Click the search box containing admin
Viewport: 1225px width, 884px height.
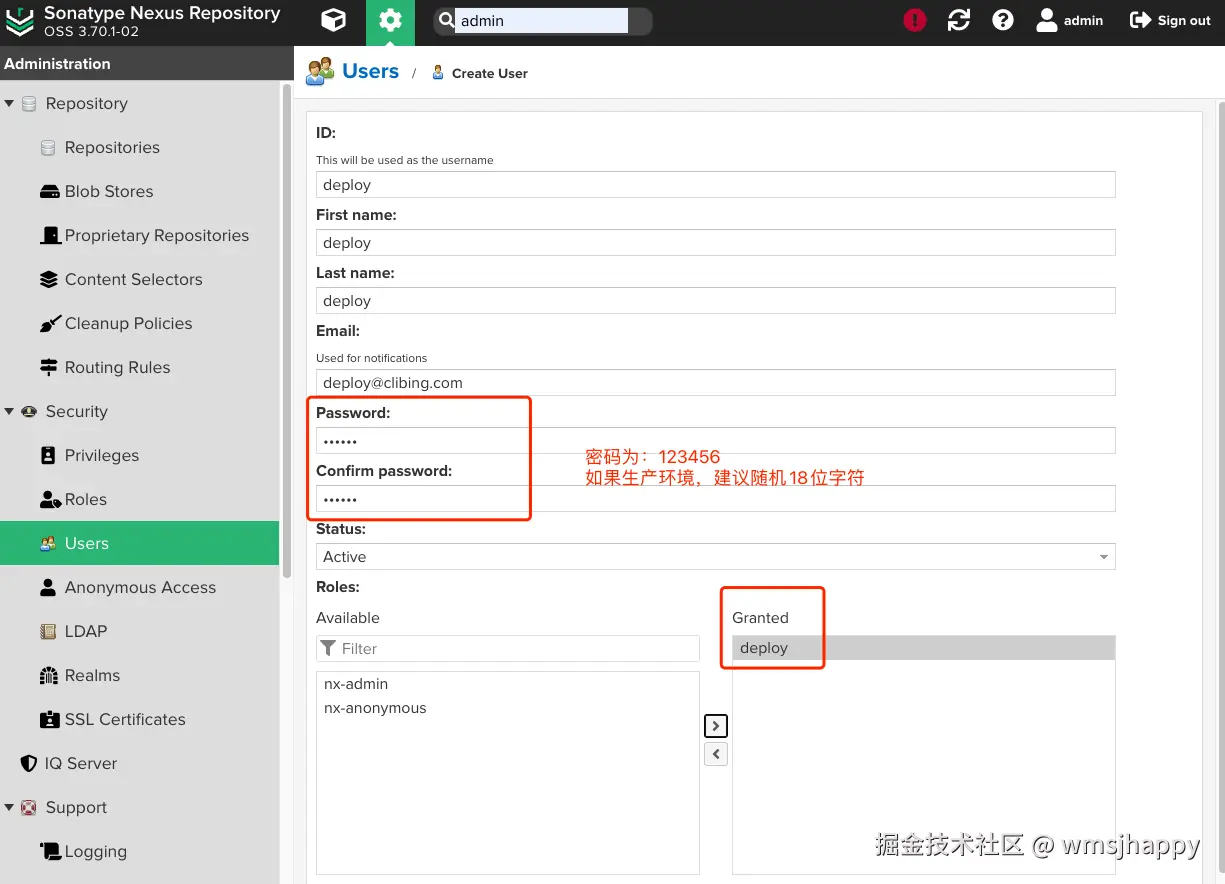click(x=541, y=21)
